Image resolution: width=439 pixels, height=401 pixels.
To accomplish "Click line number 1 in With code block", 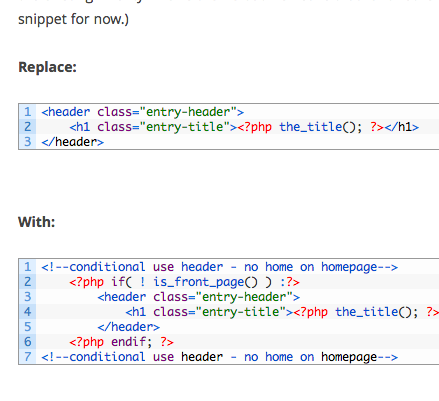I will coord(28,267).
